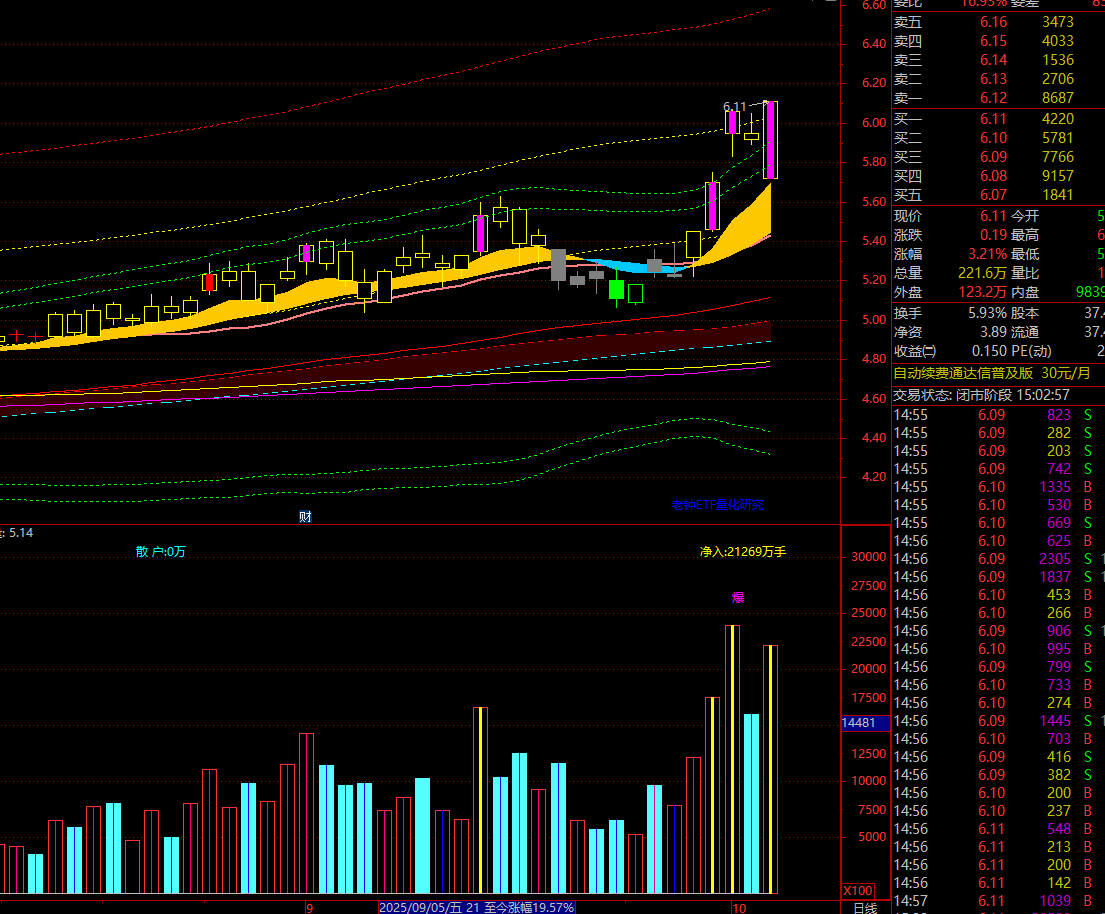Click the 净入:21269万手 net inflow readout
Screen dimensions: 1105x914
[x=743, y=552]
